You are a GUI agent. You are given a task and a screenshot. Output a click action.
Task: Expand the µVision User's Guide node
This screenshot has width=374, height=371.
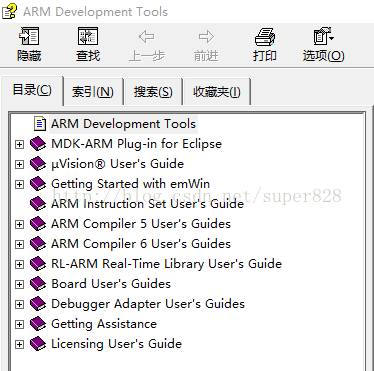(20, 164)
